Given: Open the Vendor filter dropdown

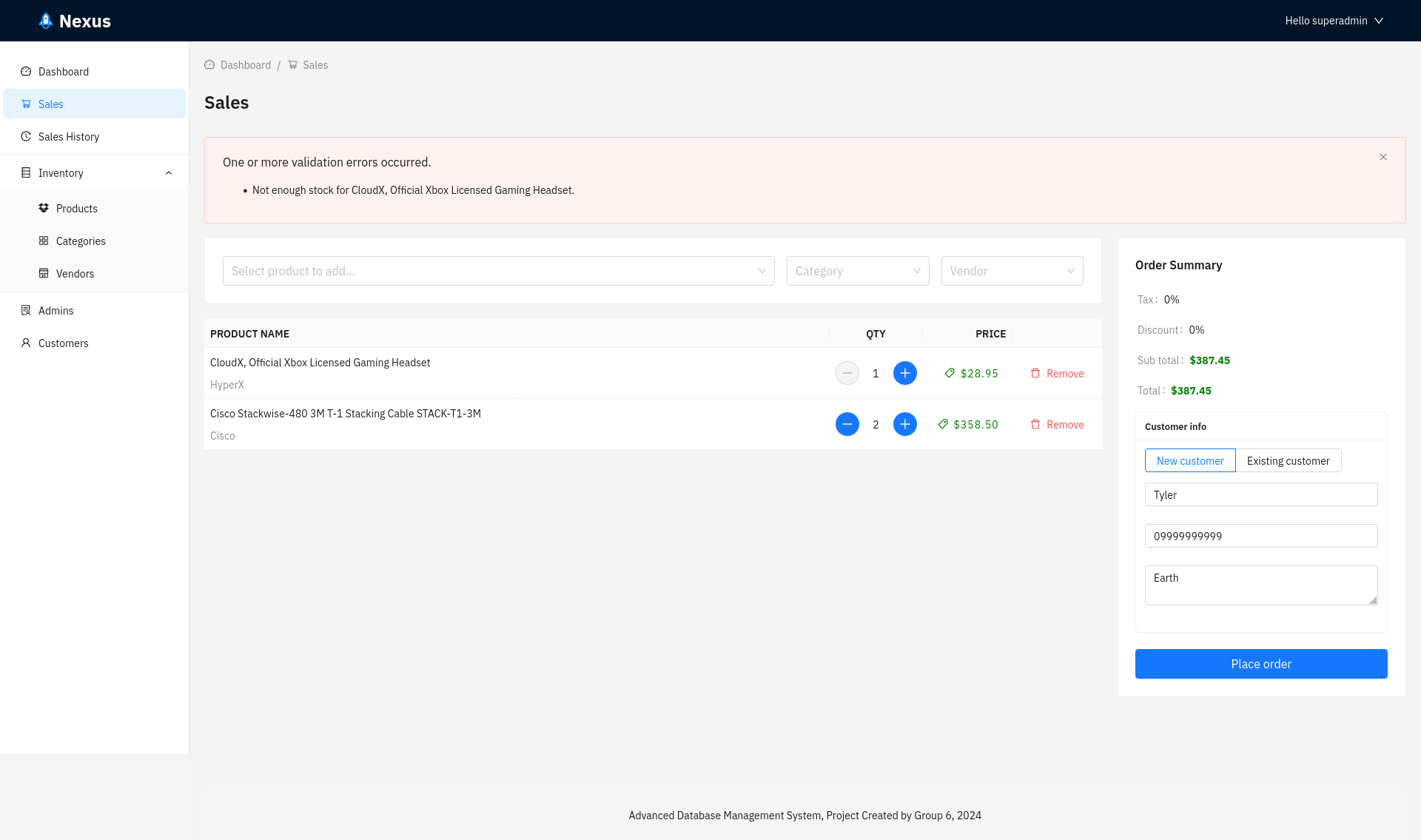Looking at the screenshot, I should click(x=1011, y=271).
